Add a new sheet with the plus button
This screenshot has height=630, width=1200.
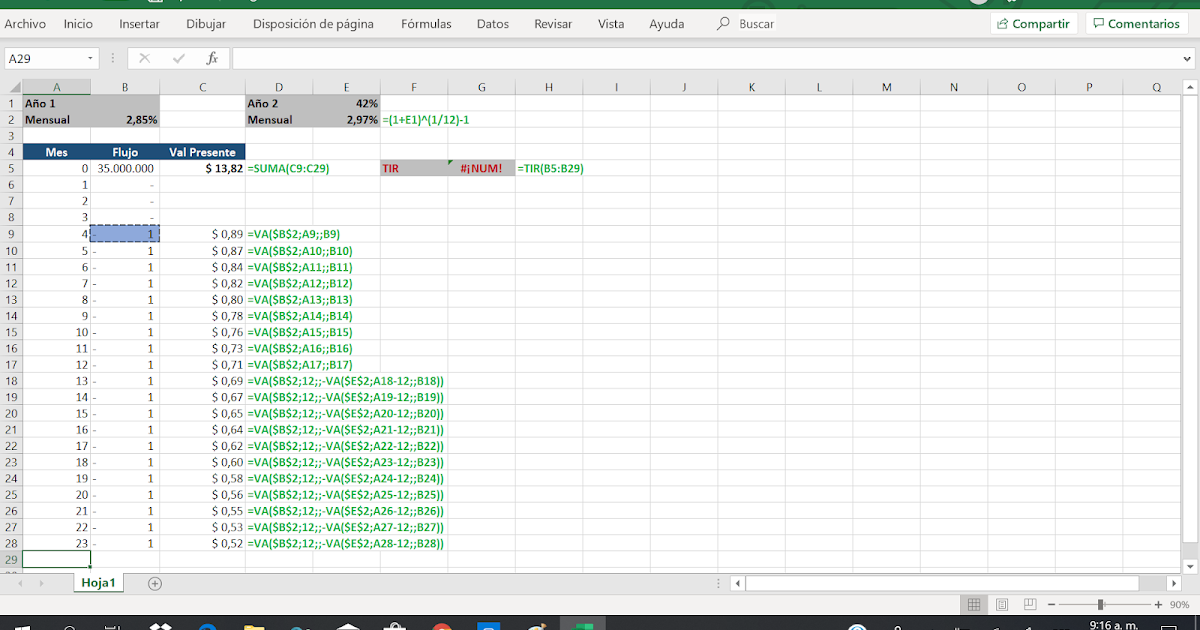pyautogui.click(x=154, y=583)
